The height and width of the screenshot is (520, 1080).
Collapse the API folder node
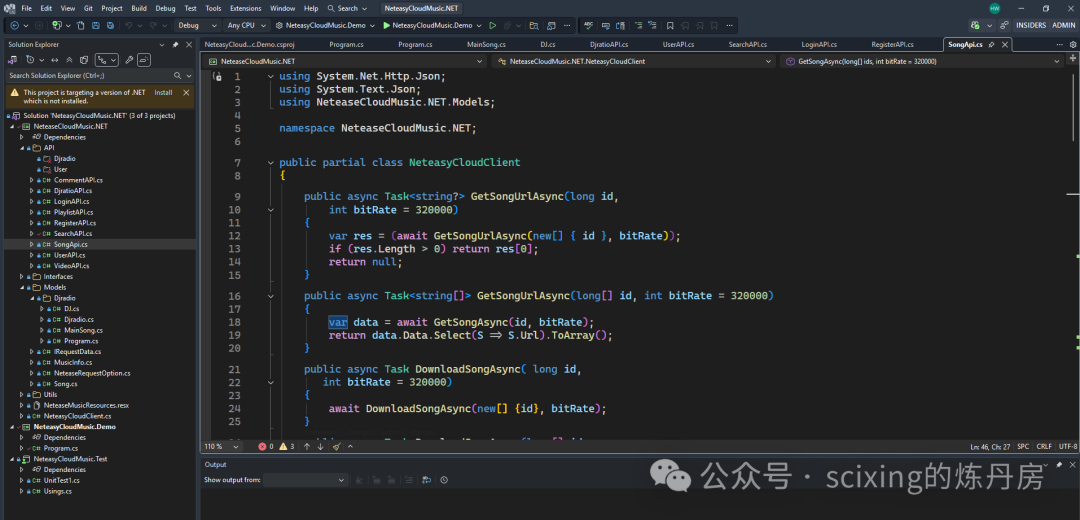click(21, 147)
